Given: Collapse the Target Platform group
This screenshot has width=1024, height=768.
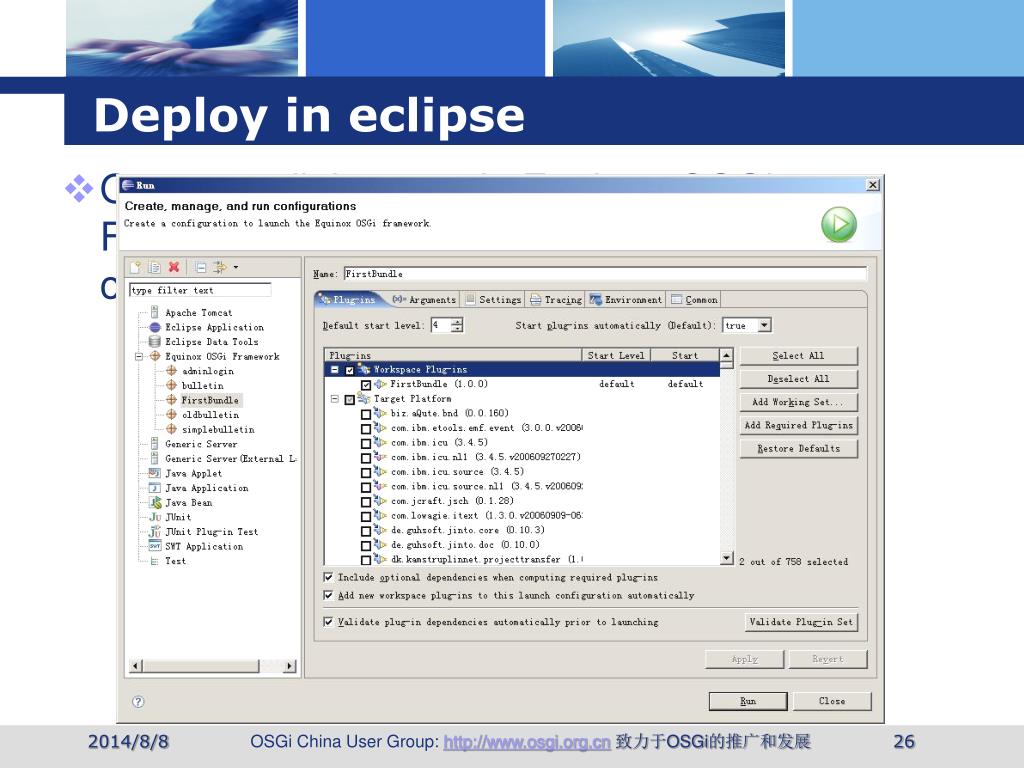Looking at the screenshot, I should click(x=334, y=399).
